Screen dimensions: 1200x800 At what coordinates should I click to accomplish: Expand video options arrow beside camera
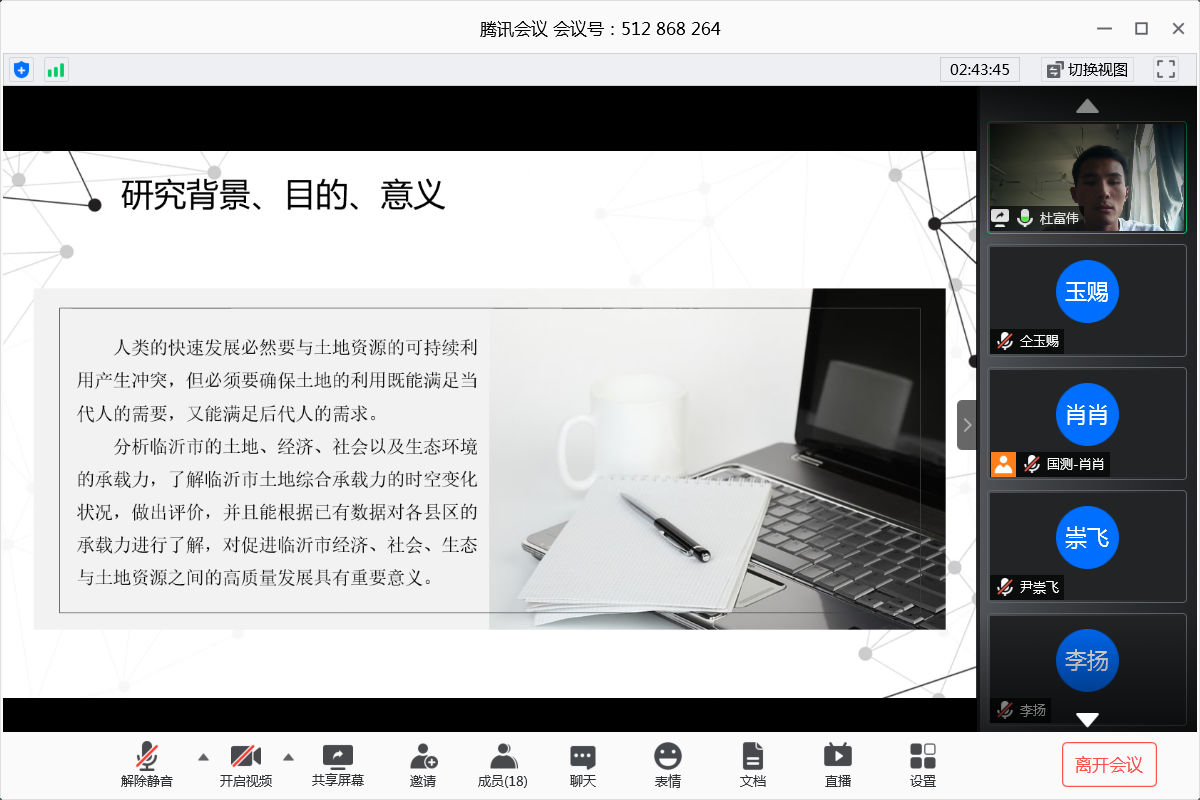click(289, 756)
